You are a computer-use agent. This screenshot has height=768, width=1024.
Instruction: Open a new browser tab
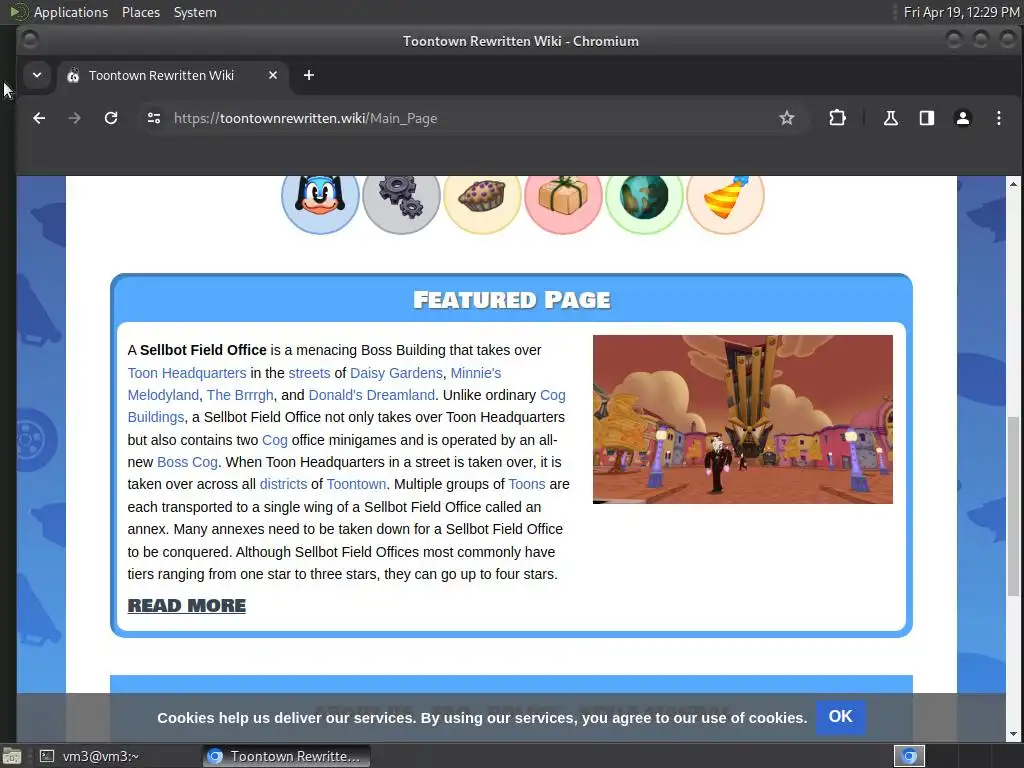click(309, 75)
